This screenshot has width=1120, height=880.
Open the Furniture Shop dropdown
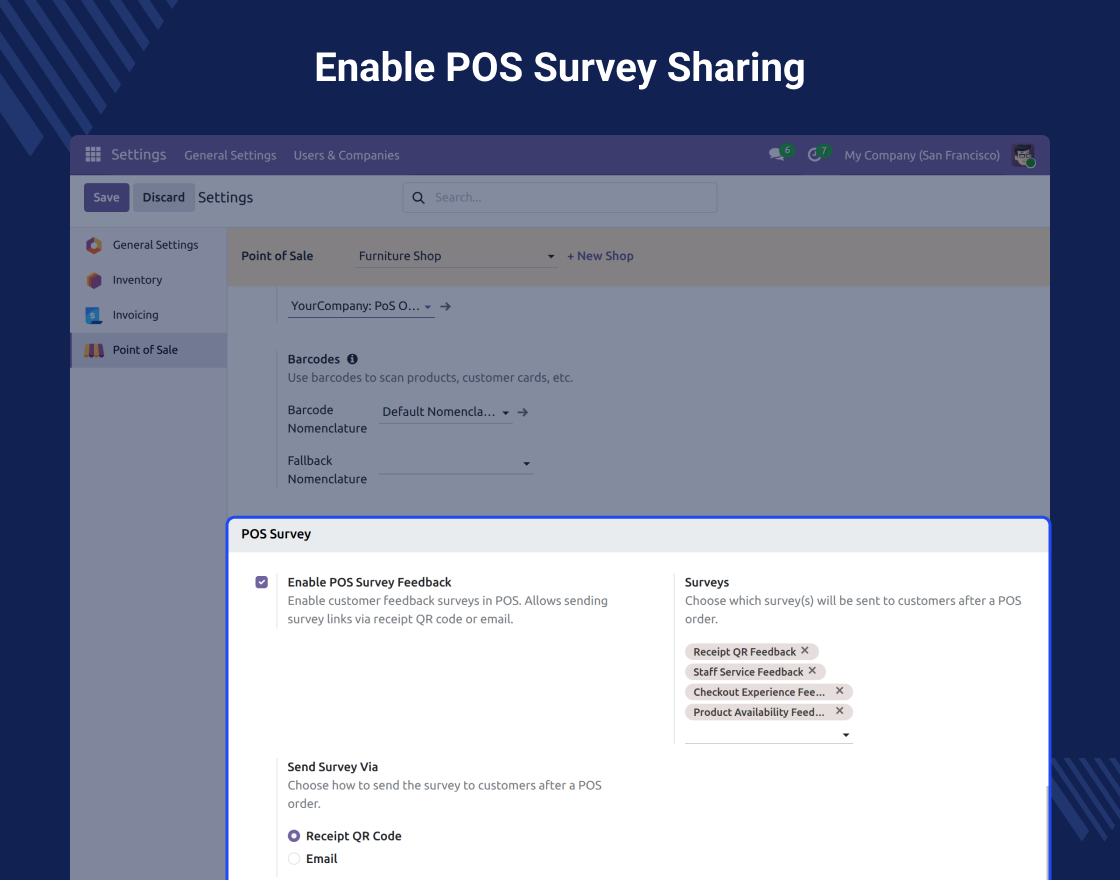pos(456,256)
